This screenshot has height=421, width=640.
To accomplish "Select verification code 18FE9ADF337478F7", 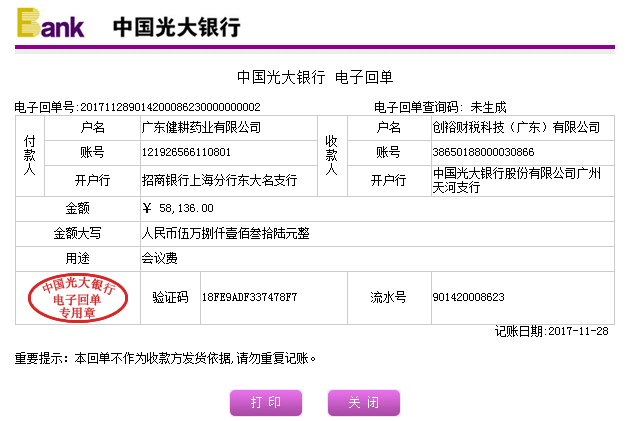I will [249, 297].
